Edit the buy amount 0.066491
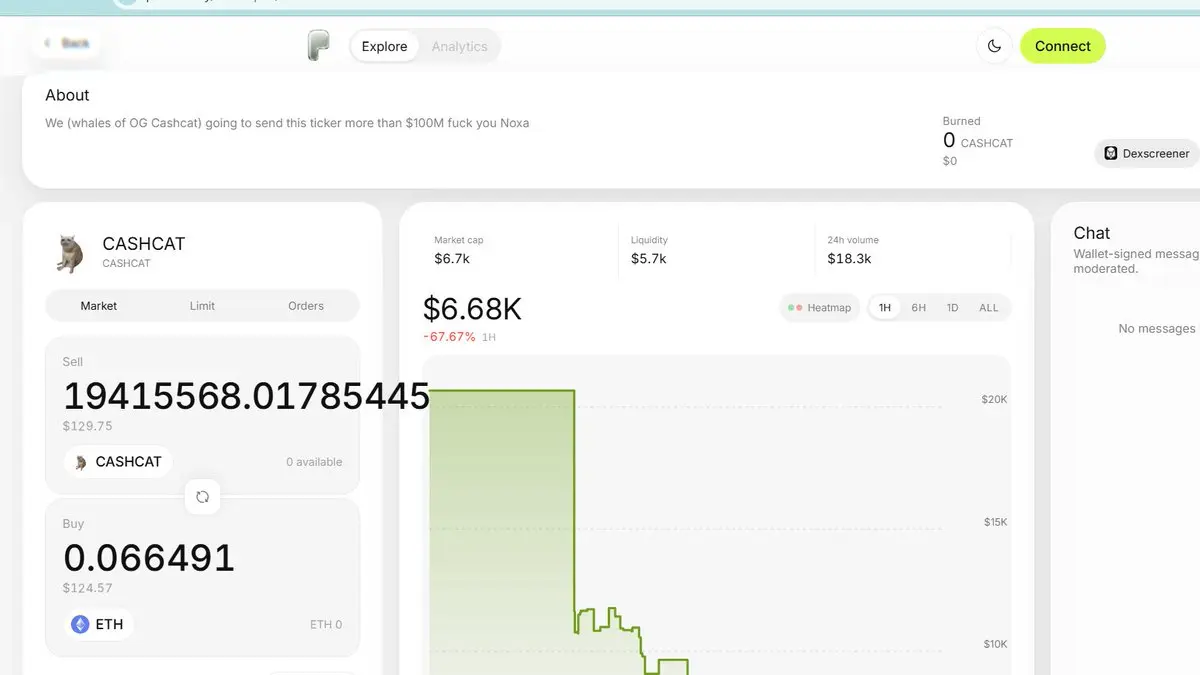Screen dimensions: 1200x675 click(x=149, y=558)
